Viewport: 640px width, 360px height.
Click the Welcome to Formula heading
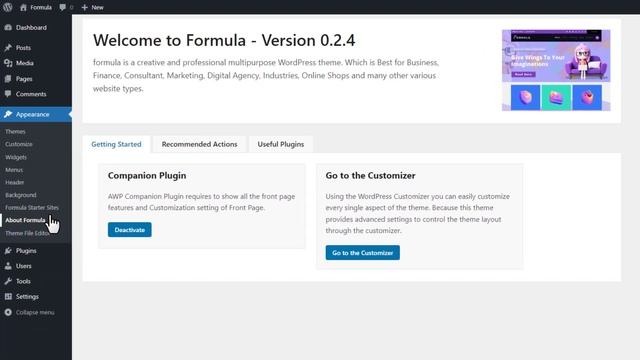(x=224, y=40)
